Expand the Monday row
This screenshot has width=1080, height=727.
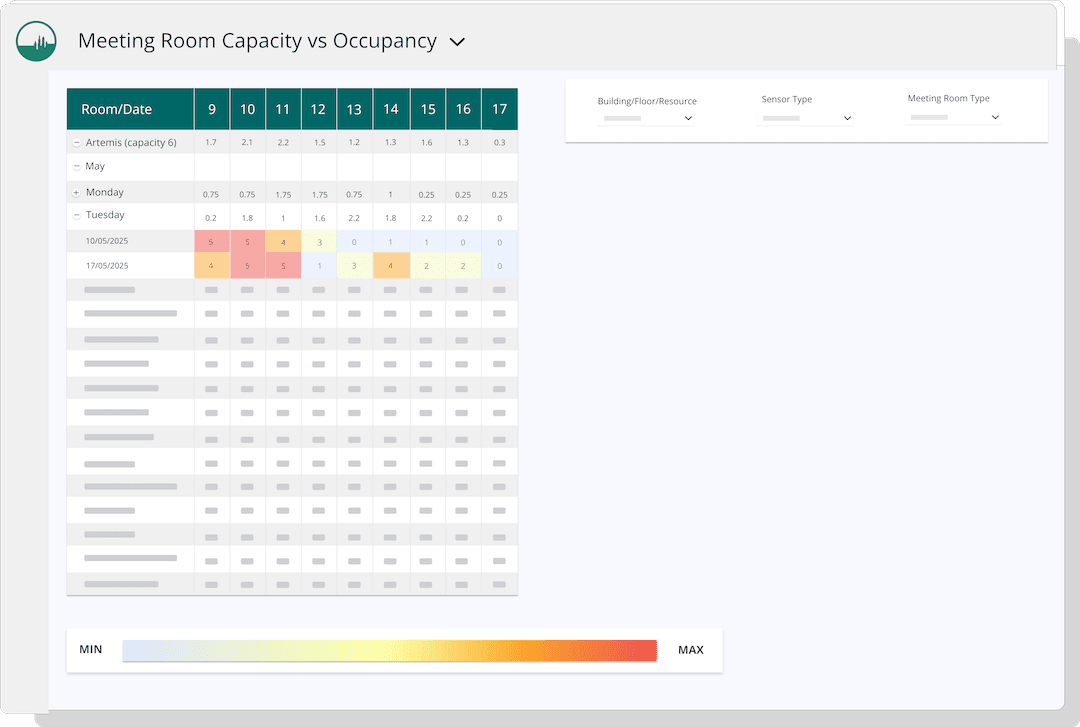(78, 191)
